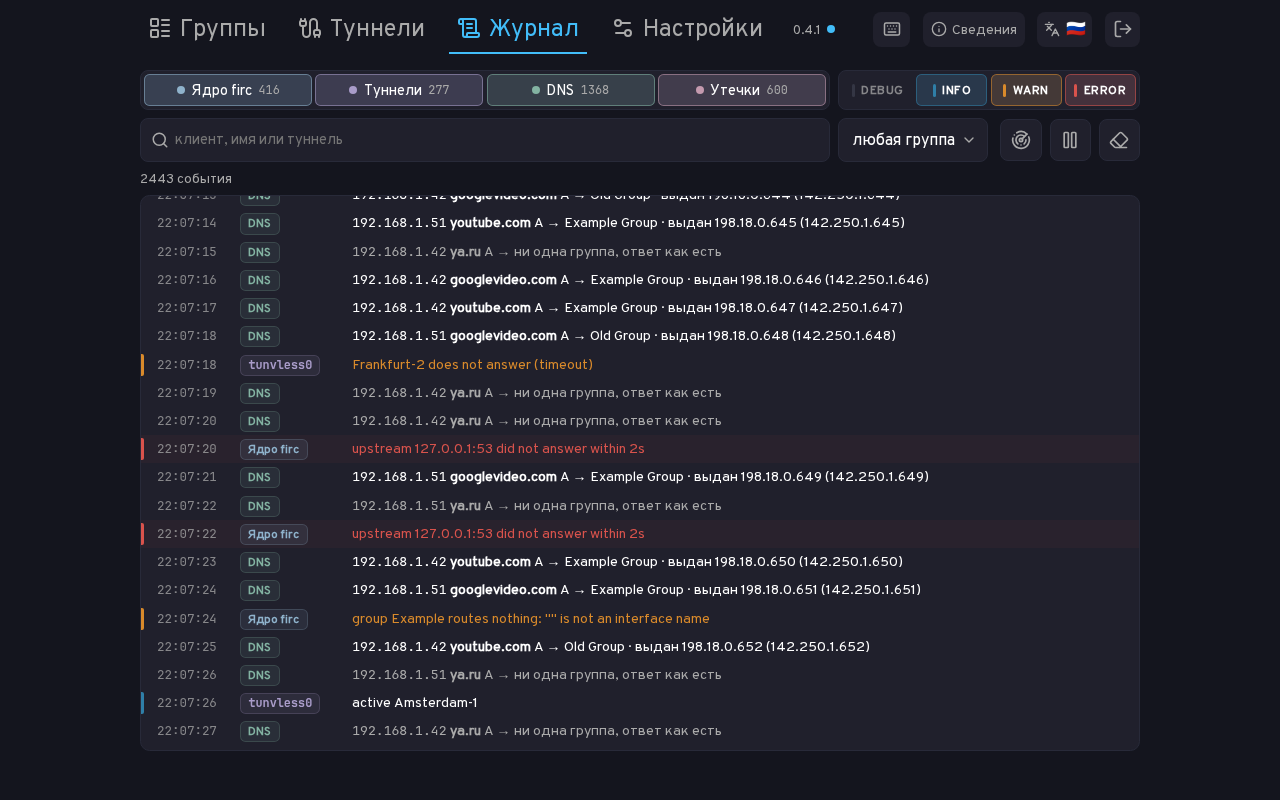Screen dimensions: 1280x800
Task: Toggle the DNS source filter
Action: pos(570,90)
